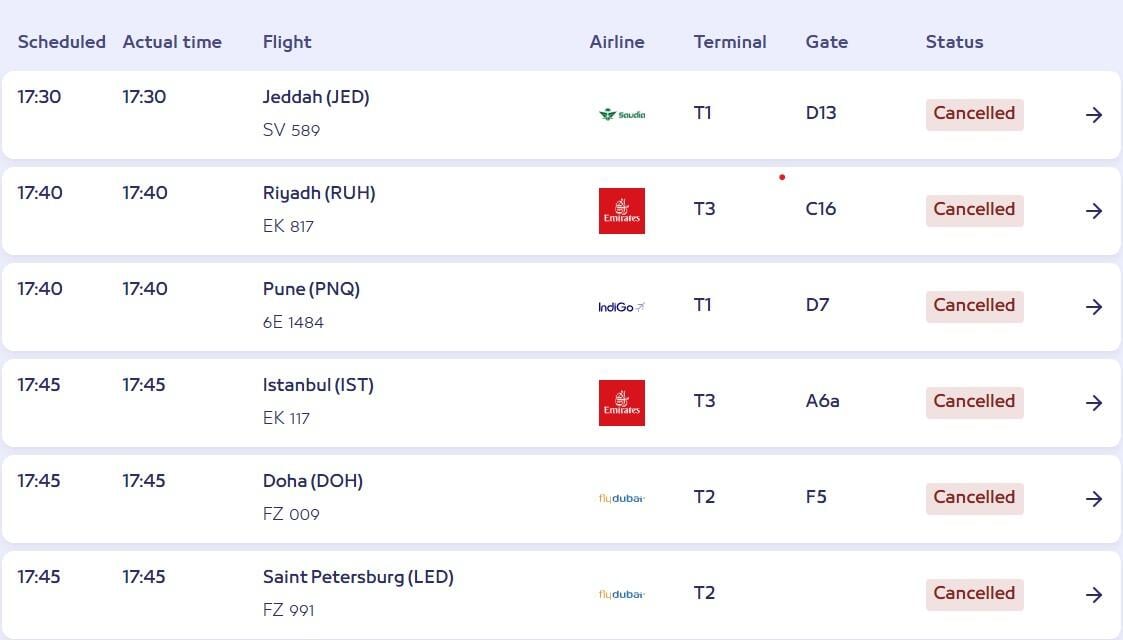This screenshot has width=1123, height=640.
Task: Click flydubai logo for Saint Petersburg flight
Action: click(621, 594)
